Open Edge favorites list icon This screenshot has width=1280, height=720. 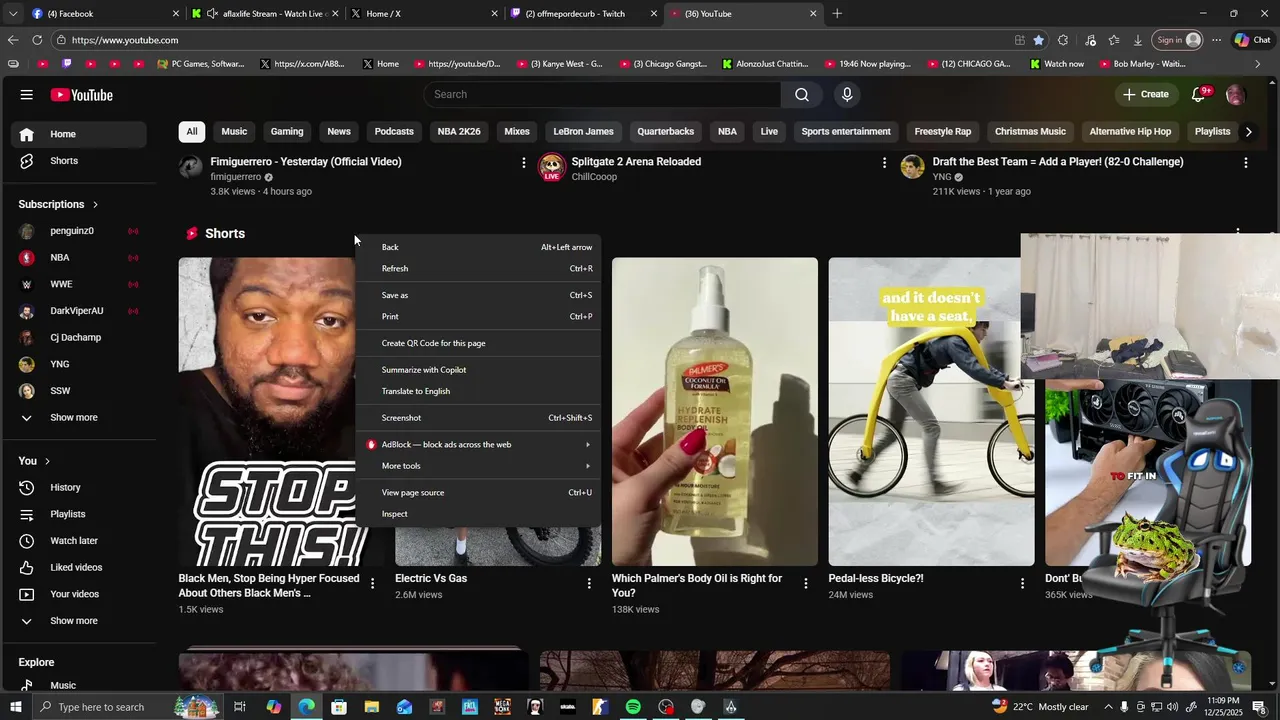[x=1114, y=40]
